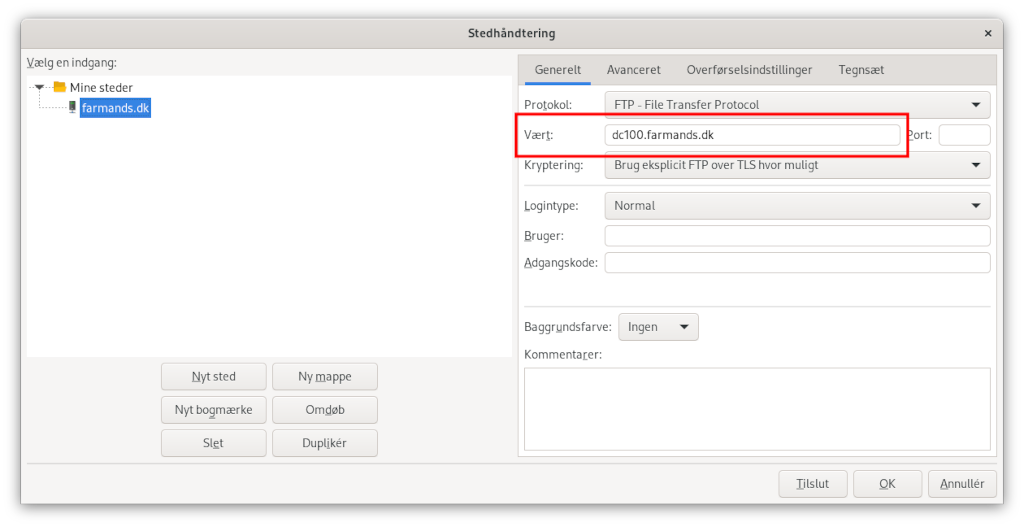The image size is (1024, 527).
Task: Click the Tilslut button
Action: pyautogui.click(x=812, y=484)
